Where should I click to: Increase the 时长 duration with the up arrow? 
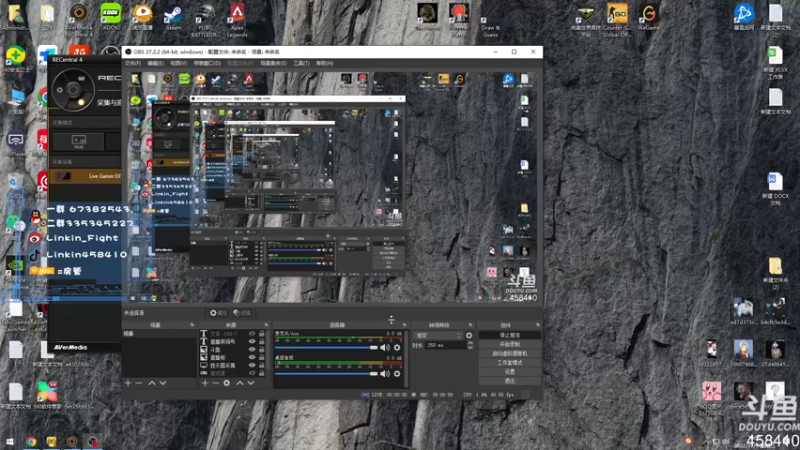tap(470, 343)
